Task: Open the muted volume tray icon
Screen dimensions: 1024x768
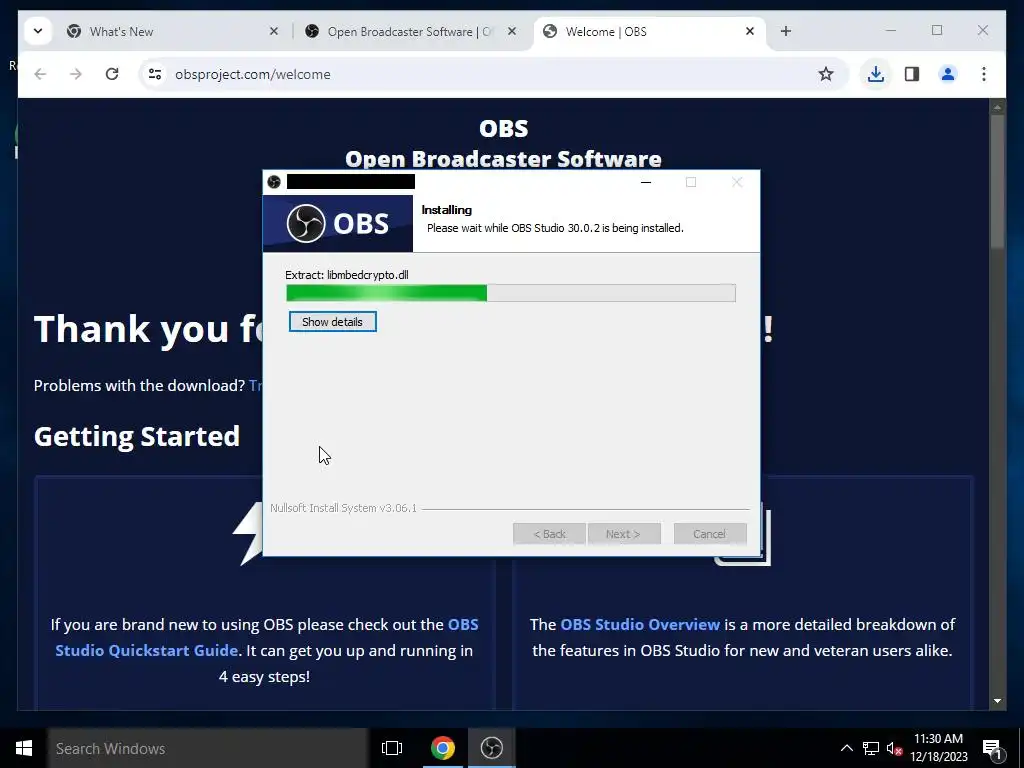Action: (895, 748)
